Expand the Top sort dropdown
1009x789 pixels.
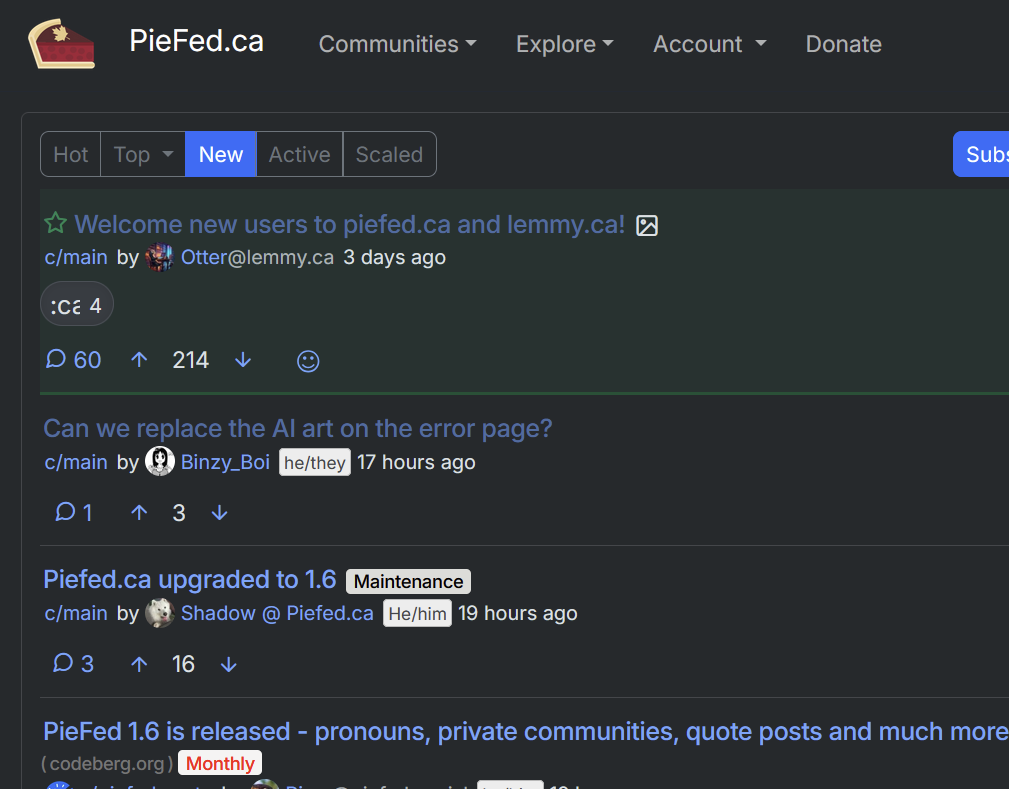pos(143,154)
